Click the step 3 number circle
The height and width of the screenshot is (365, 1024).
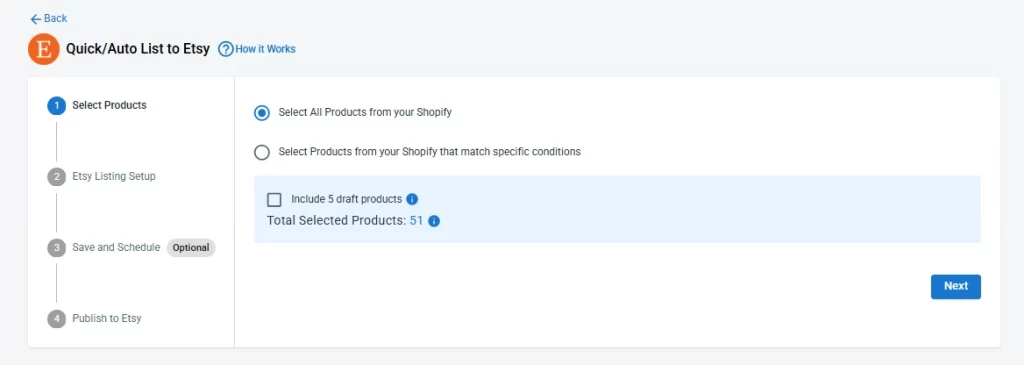(57, 248)
